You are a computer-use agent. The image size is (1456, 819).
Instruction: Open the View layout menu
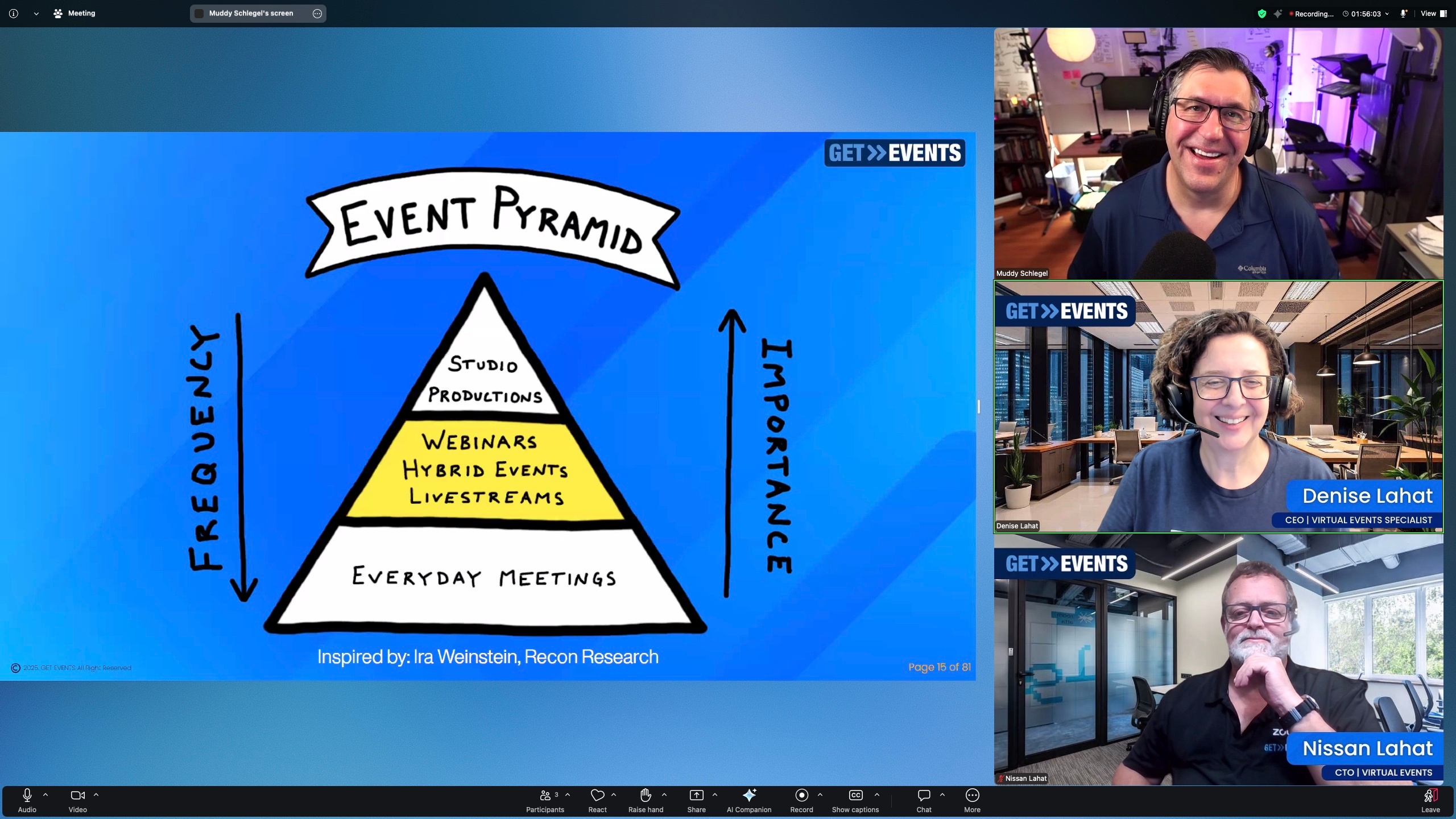(1433, 14)
